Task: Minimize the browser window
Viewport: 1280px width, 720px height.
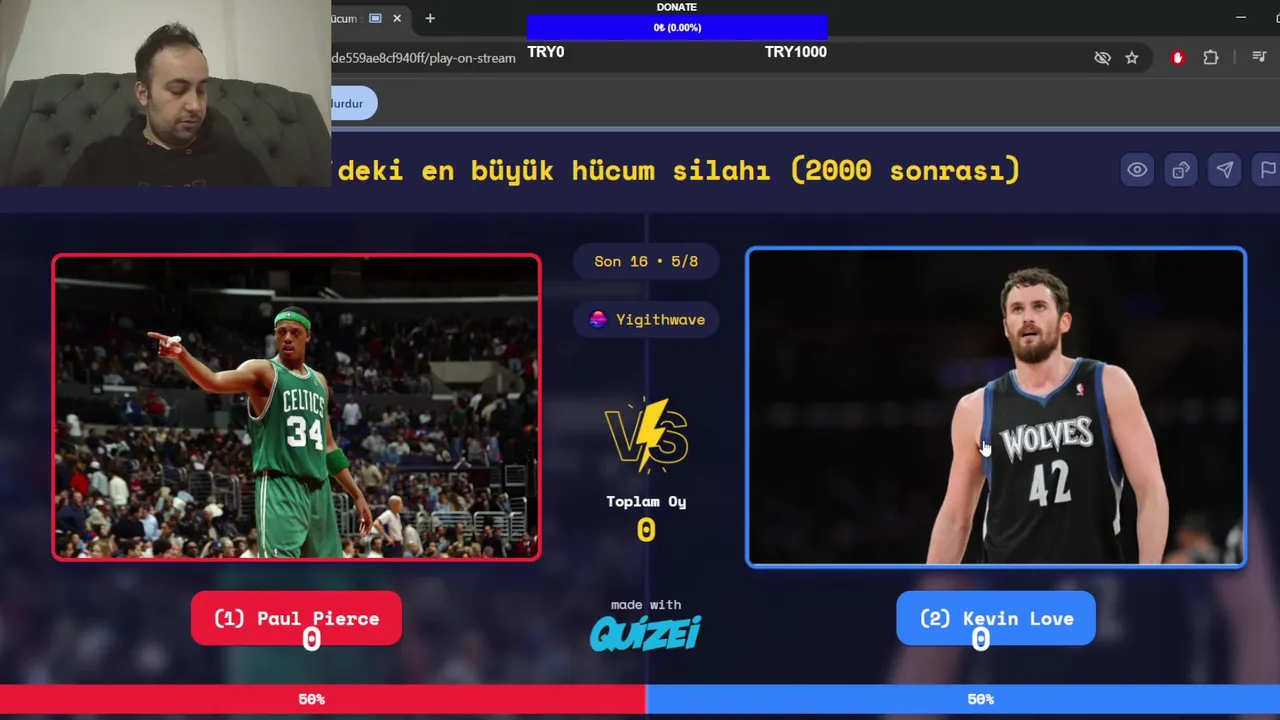Action: [1241, 18]
